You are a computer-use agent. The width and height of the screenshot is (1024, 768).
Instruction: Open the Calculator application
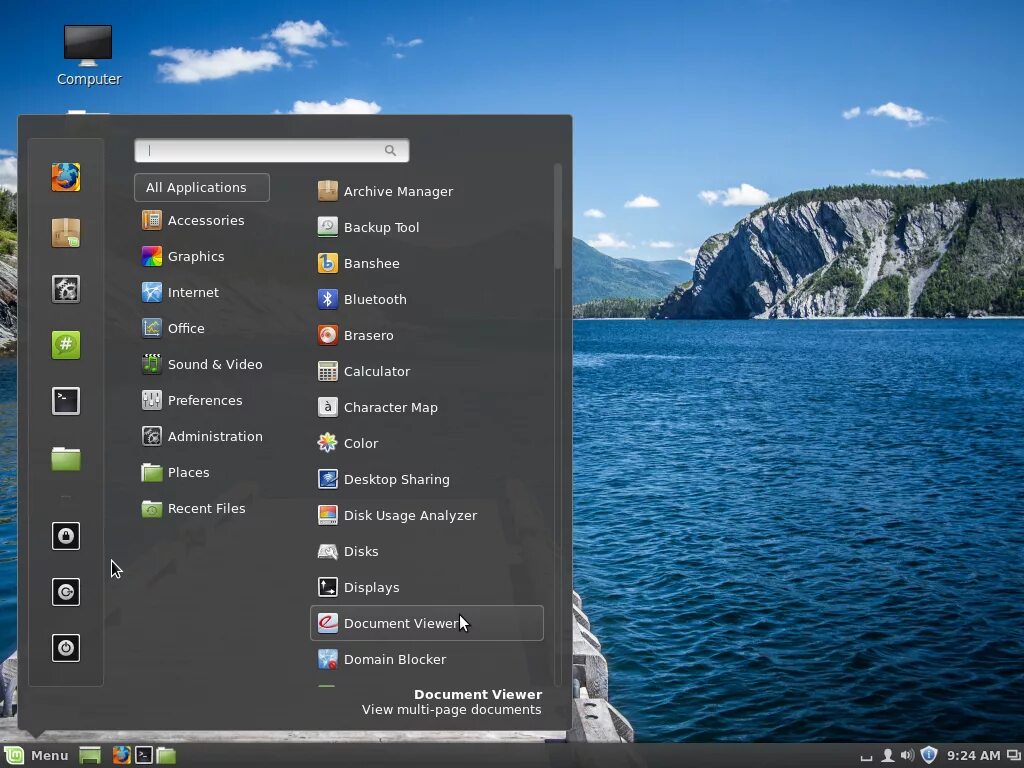coord(377,371)
